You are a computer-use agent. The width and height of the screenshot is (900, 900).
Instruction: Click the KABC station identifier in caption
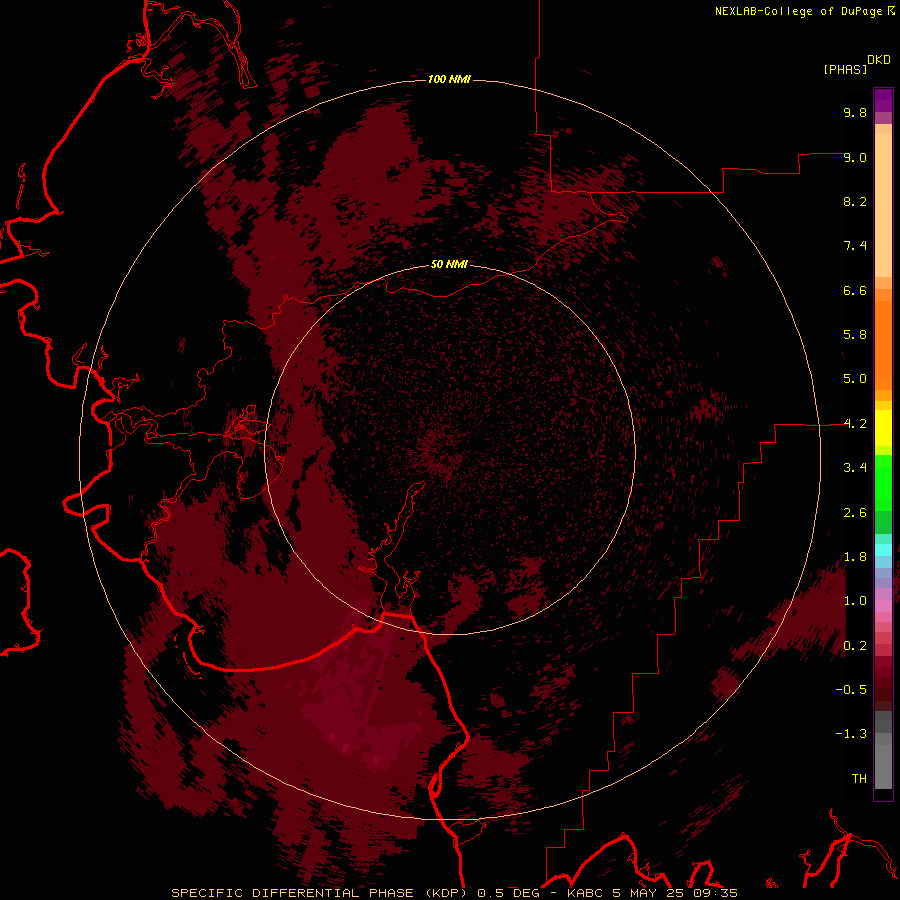(585, 893)
